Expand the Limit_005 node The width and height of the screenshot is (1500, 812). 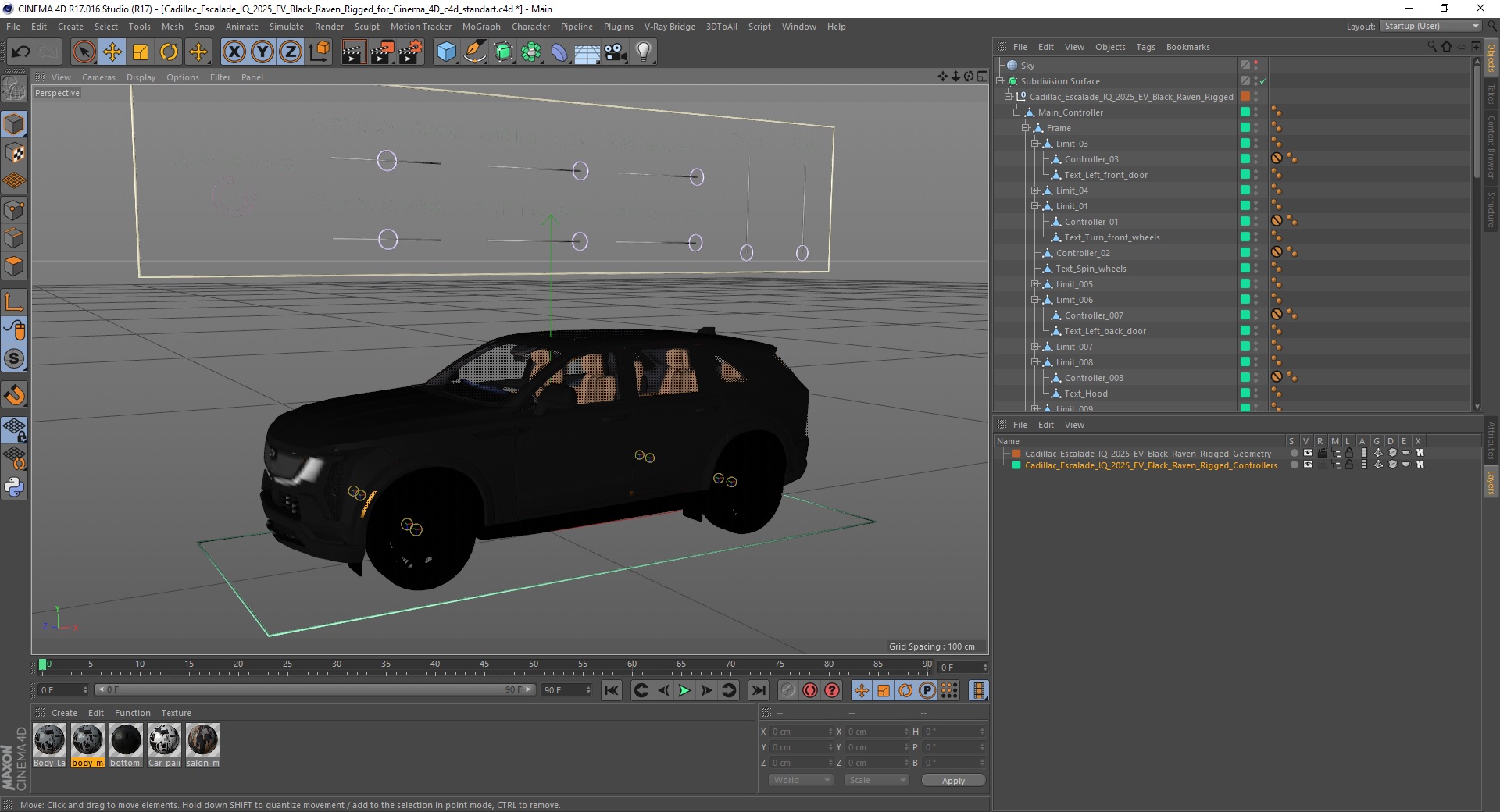pyautogui.click(x=1034, y=284)
